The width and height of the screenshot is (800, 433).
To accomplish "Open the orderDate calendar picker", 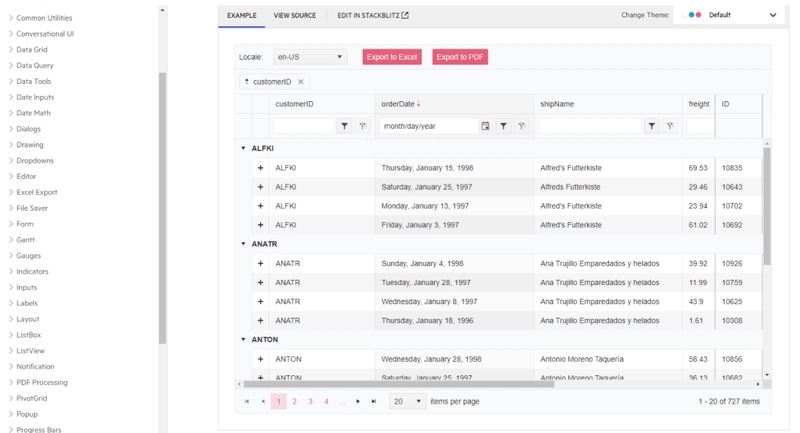I will [x=485, y=126].
